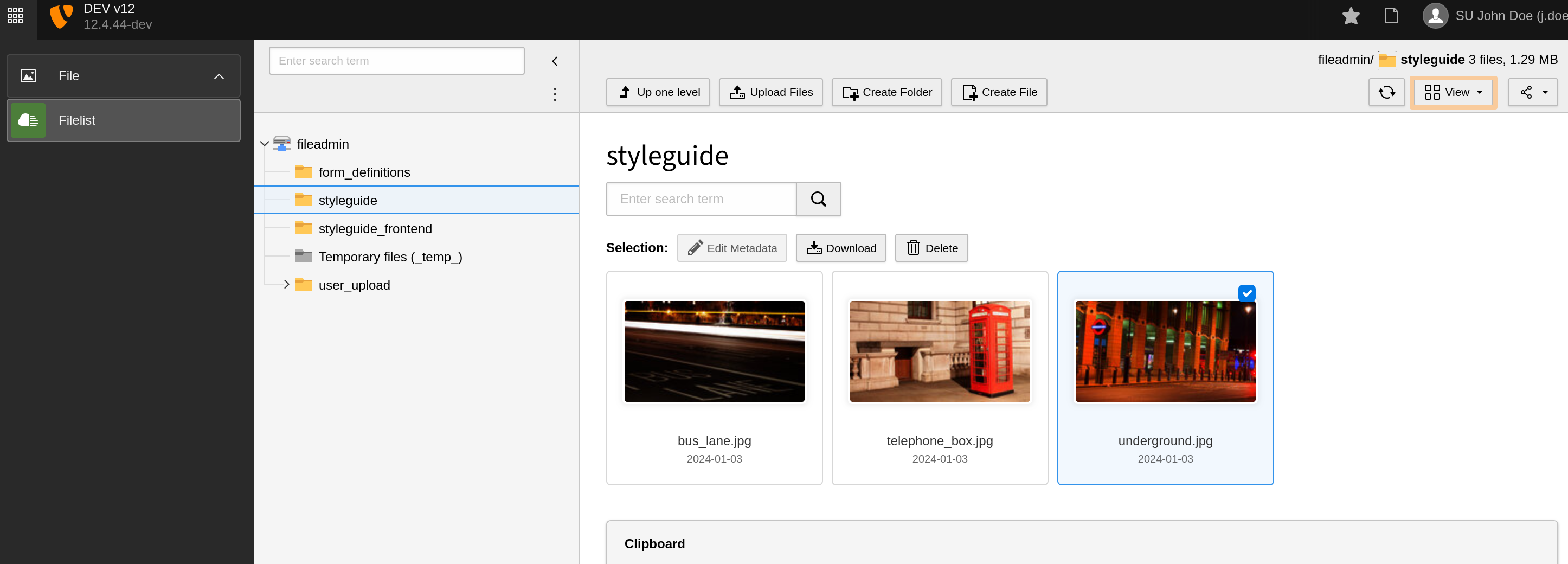Click the user avatar icon
The height and width of the screenshot is (564, 1568).
[x=1435, y=16]
